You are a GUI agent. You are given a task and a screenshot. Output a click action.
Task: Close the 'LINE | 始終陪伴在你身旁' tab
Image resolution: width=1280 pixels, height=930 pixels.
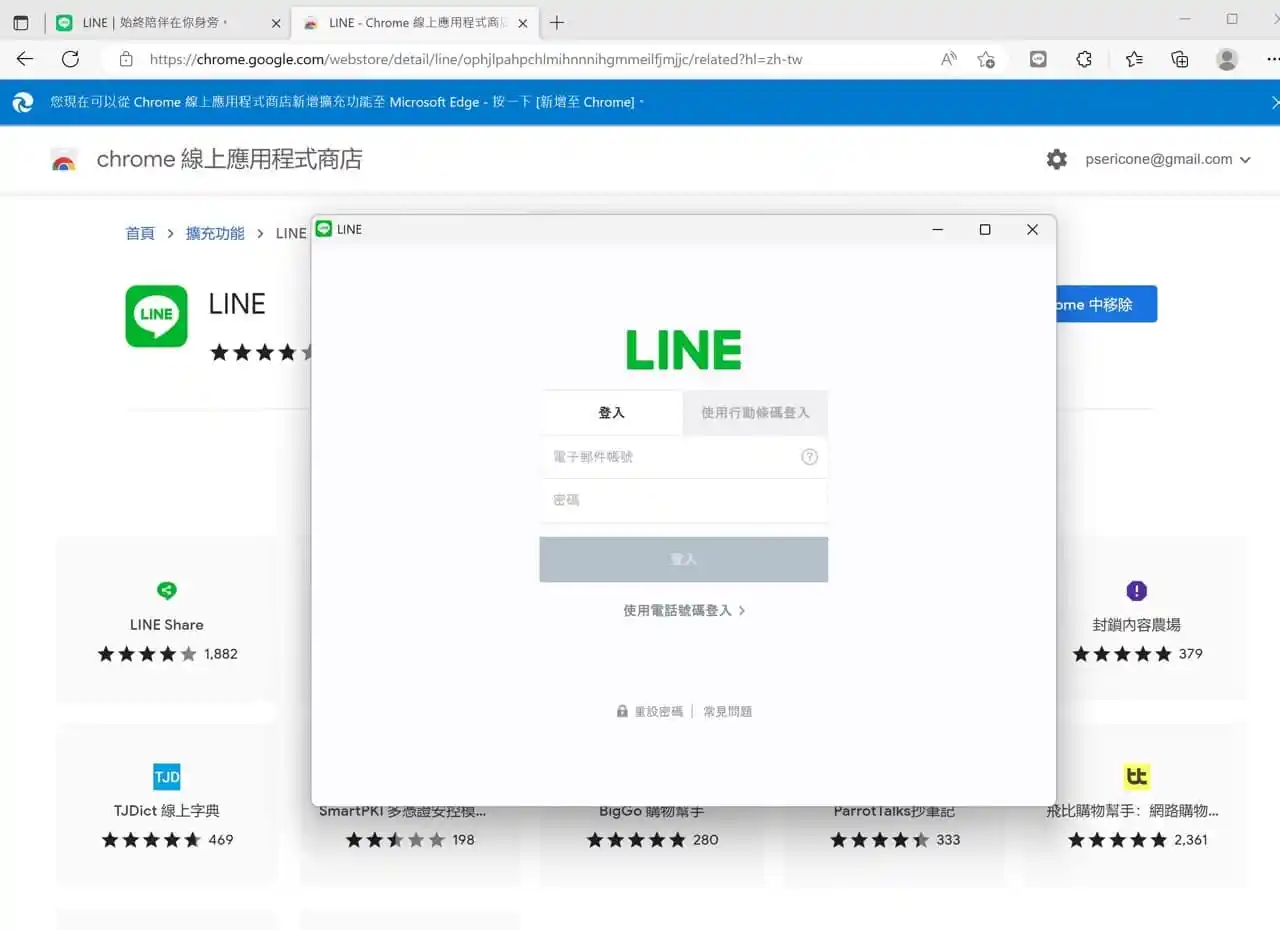click(276, 22)
